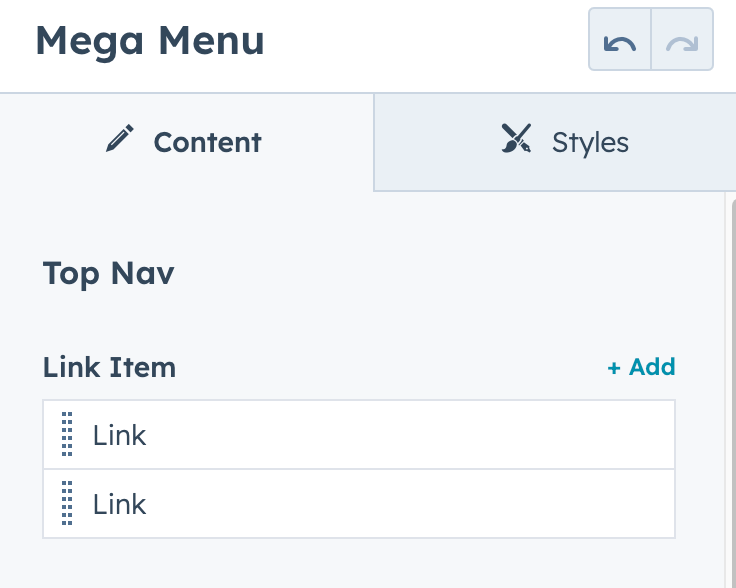Image resolution: width=736 pixels, height=588 pixels.
Task: Click the paintbrush icon on Styles tab
Action: [x=516, y=140]
